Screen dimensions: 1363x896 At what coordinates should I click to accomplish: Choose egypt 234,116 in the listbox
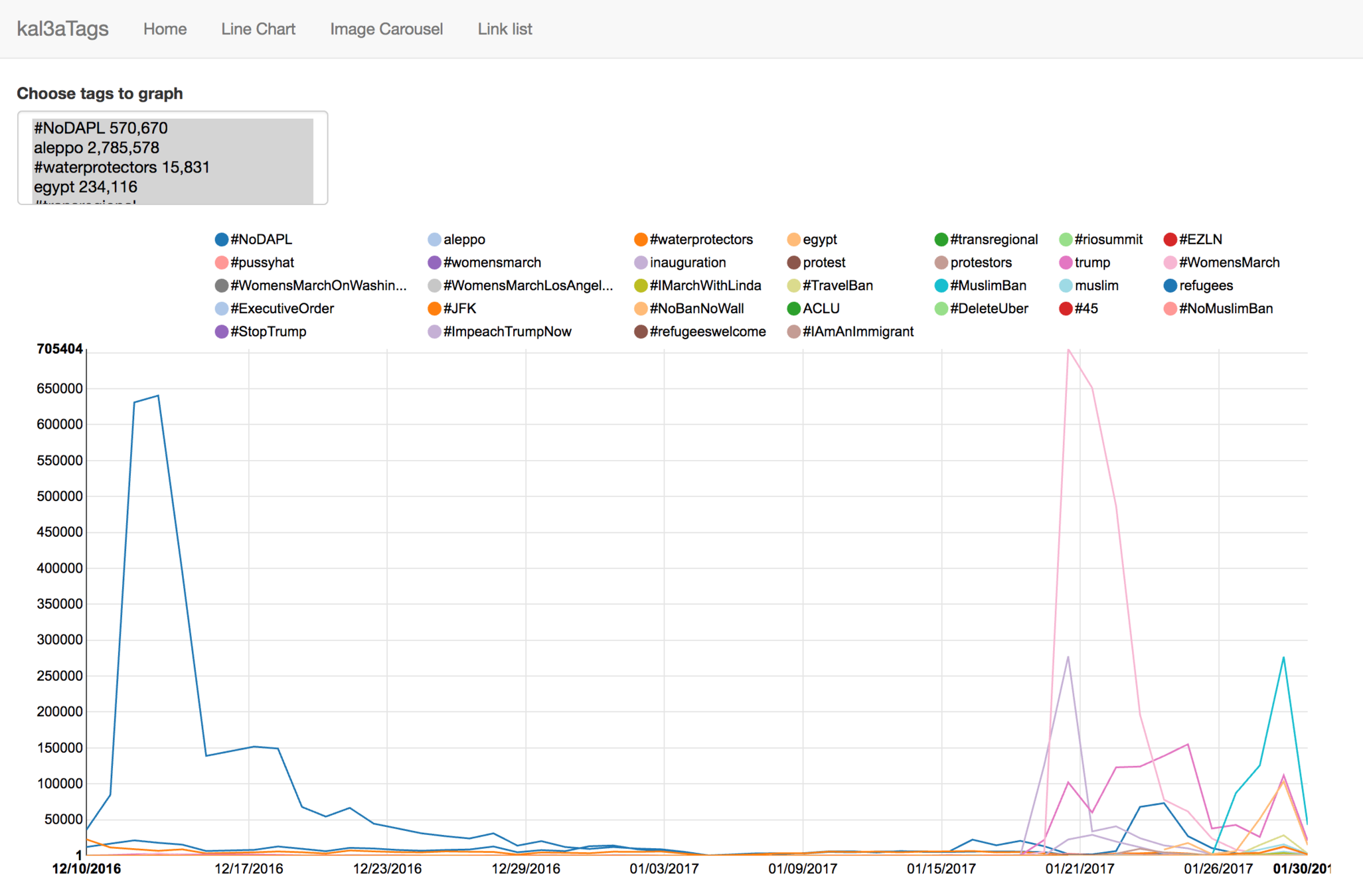pos(86,187)
